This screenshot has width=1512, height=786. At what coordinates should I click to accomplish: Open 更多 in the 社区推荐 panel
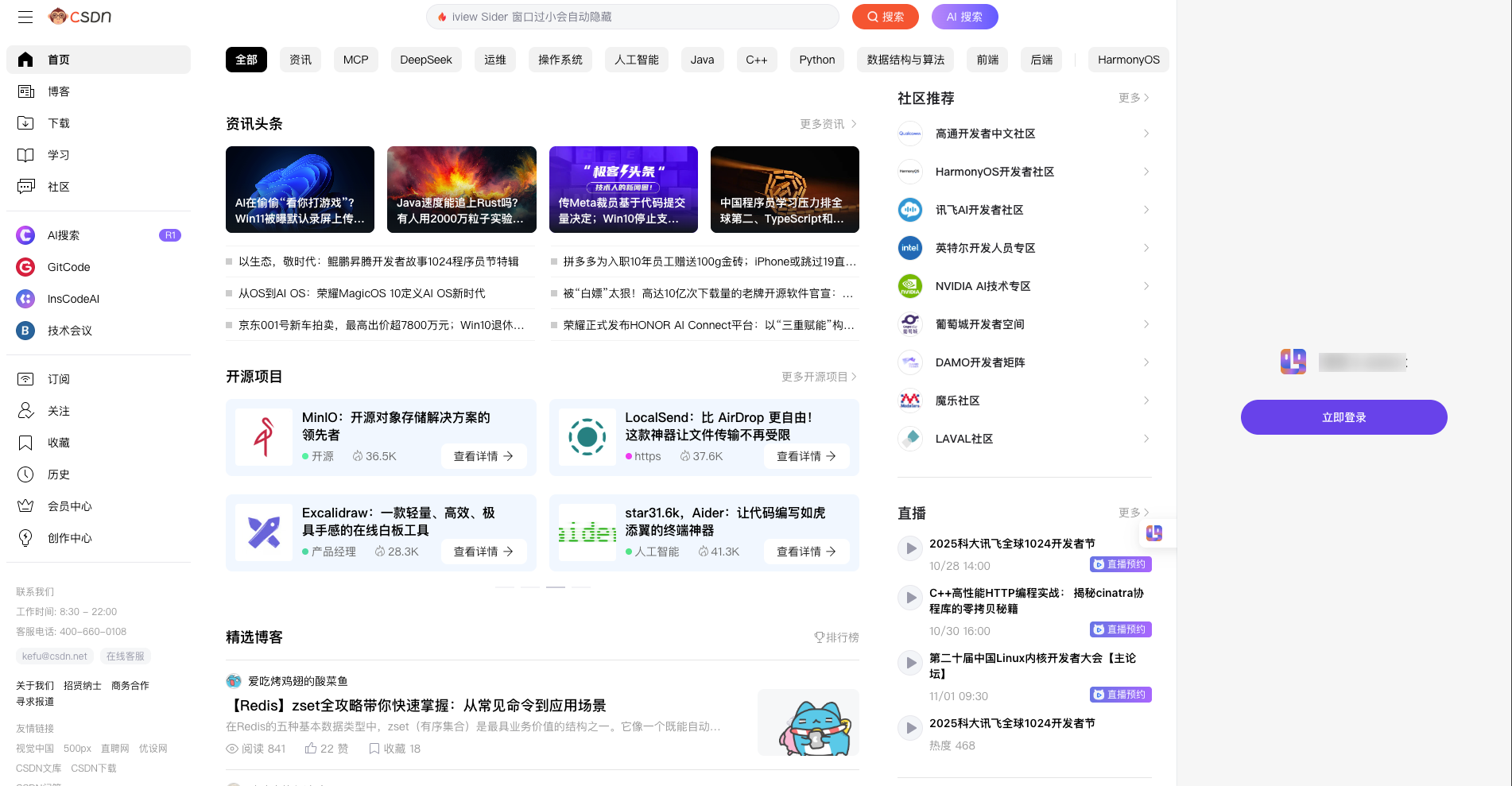(x=1132, y=98)
